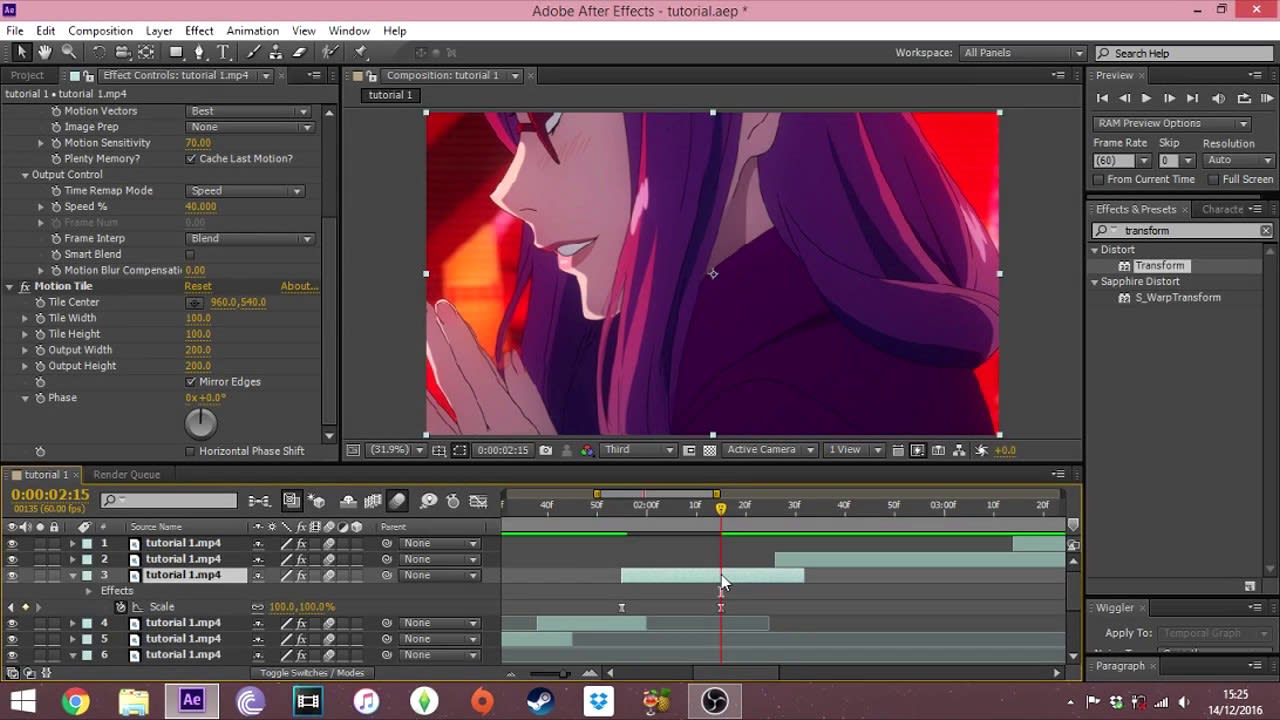Click Reset on the Motion Tile effect
This screenshot has width=1280, height=720.
pyautogui.click(x=197, y=286)
